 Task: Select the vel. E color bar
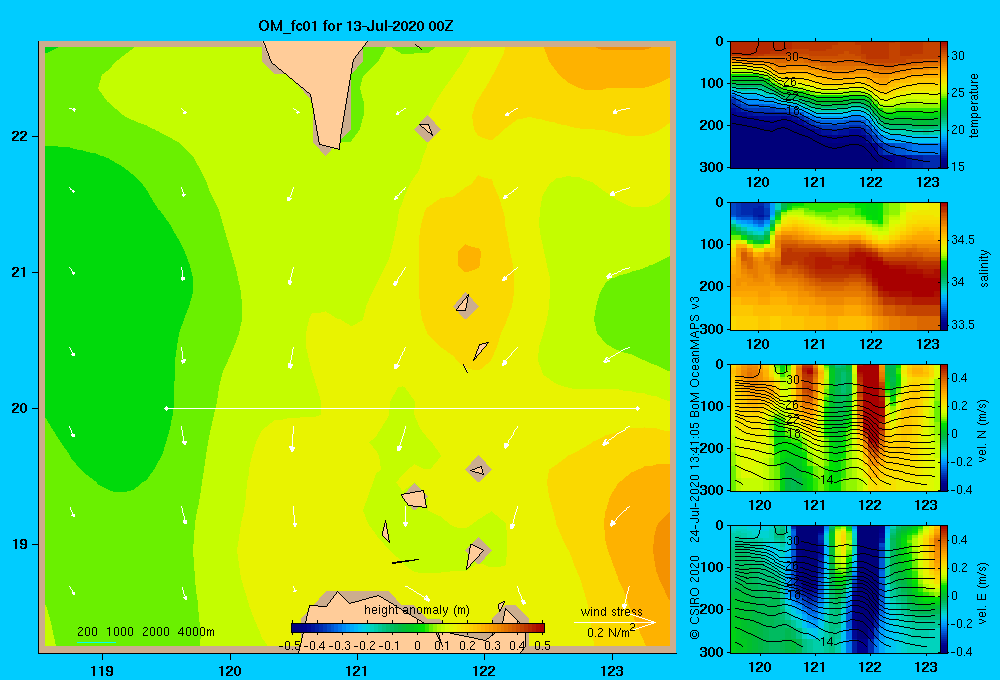point(944,589)
